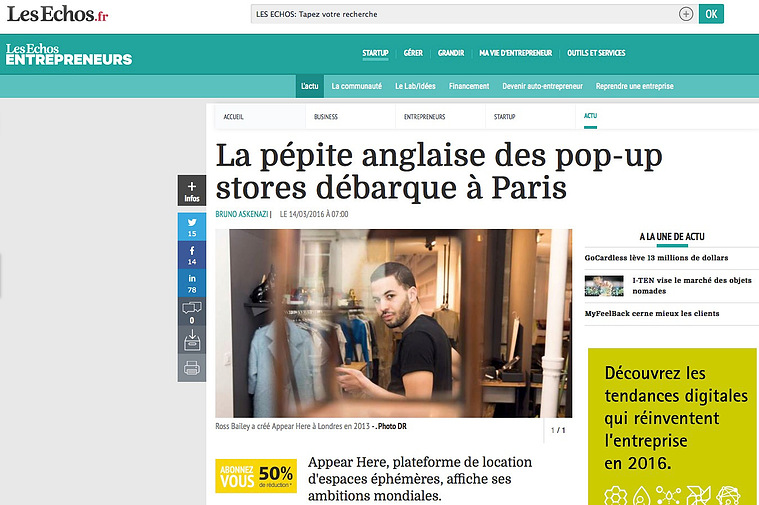This screenshot has width=759, height=505.
Task: Expand the plus Infos sidebar button
Action: pyautogui.click(x=192, y=191)
